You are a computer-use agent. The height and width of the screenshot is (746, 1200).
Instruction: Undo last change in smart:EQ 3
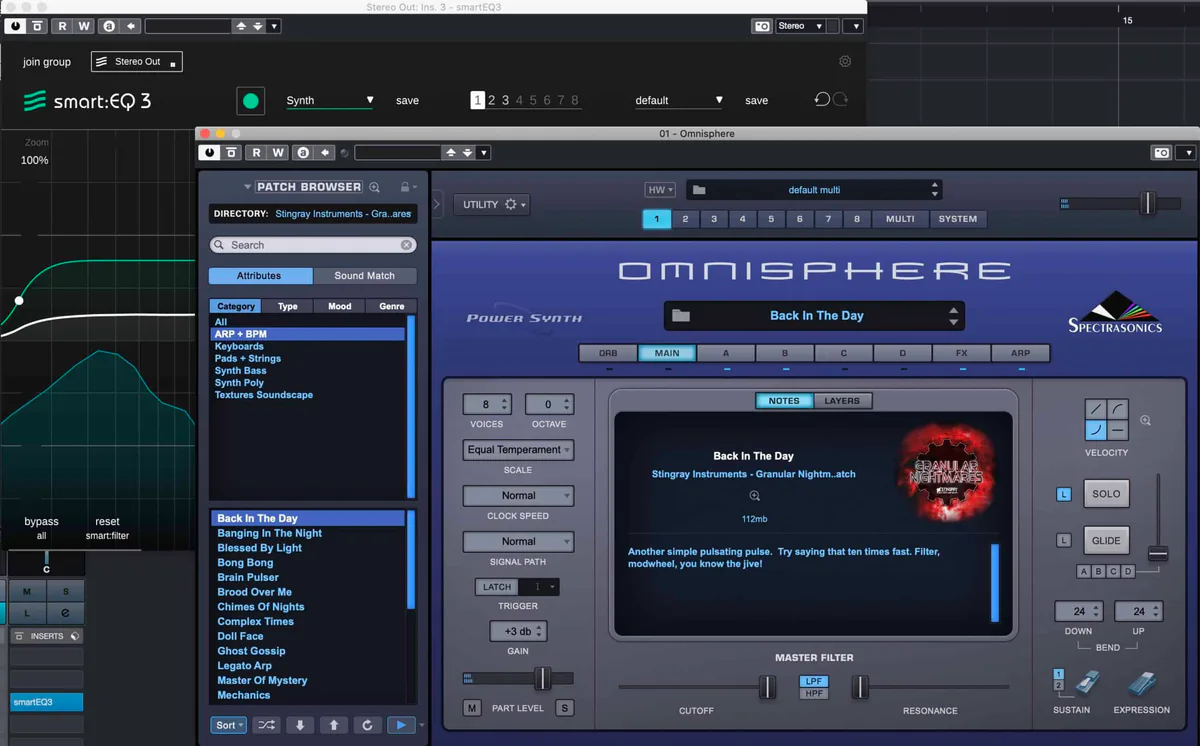tap(822, 100)
